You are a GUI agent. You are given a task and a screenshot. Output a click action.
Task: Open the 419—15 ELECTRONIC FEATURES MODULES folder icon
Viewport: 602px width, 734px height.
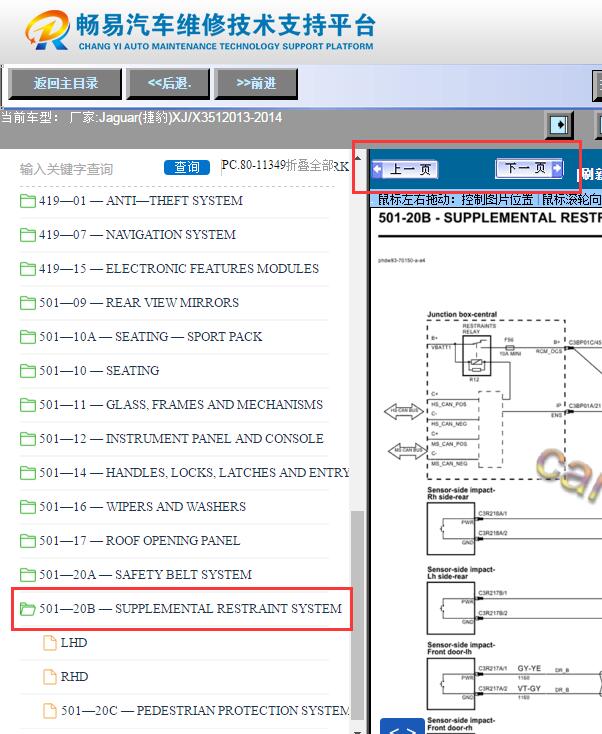[x=28, y=269]
